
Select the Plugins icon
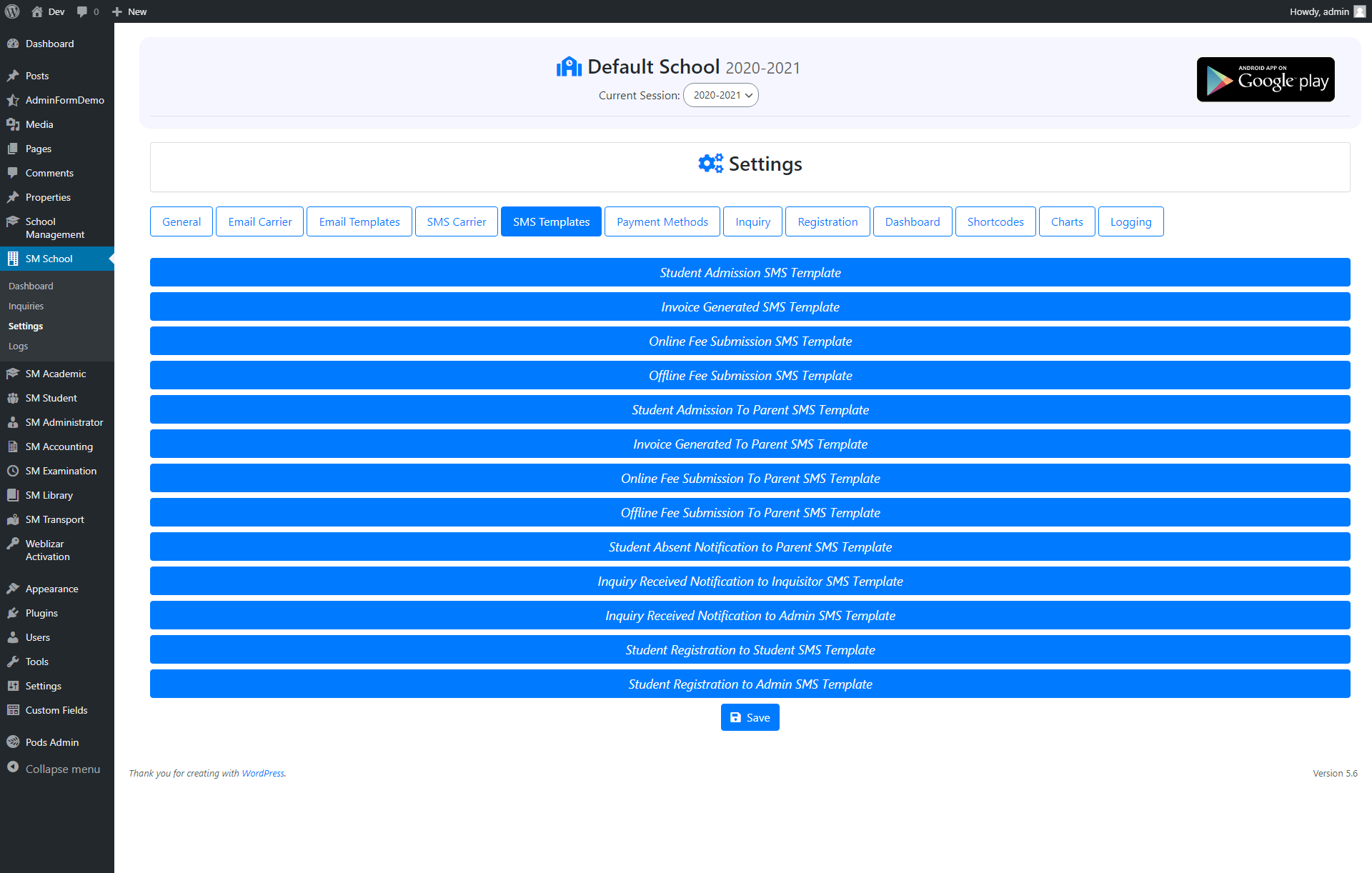[13, 613]
